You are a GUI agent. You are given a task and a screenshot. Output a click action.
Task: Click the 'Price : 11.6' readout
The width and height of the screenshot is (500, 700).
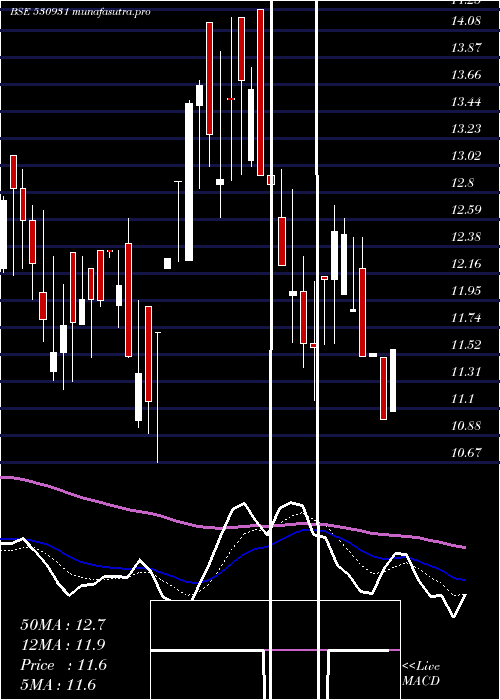pos(63,665)
